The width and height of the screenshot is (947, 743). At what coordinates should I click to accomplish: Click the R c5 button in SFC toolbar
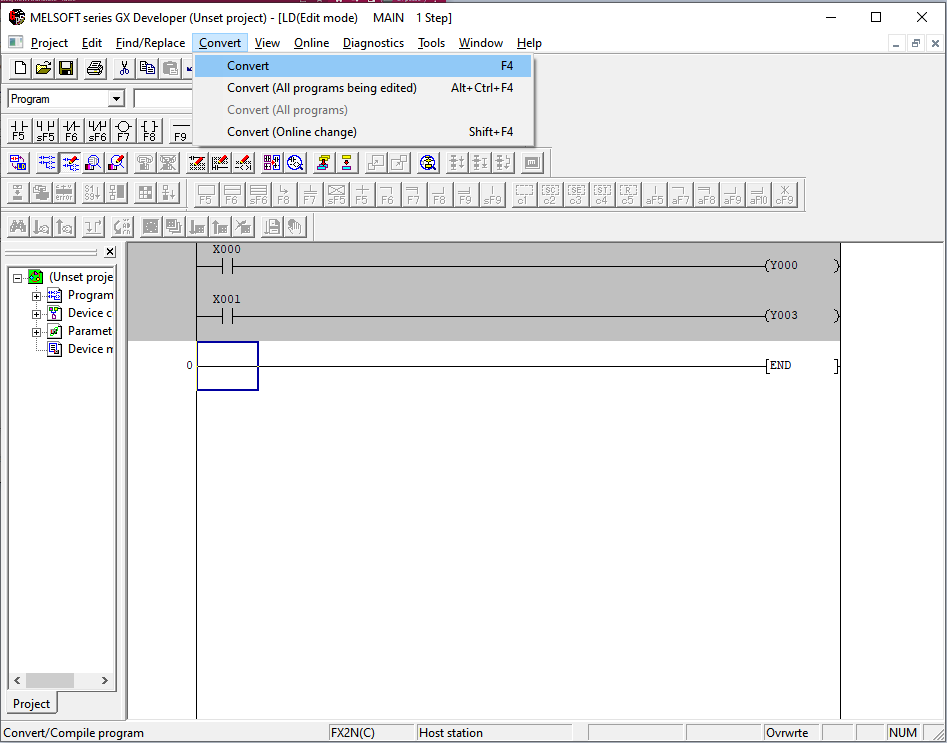(x=628, y=194)
